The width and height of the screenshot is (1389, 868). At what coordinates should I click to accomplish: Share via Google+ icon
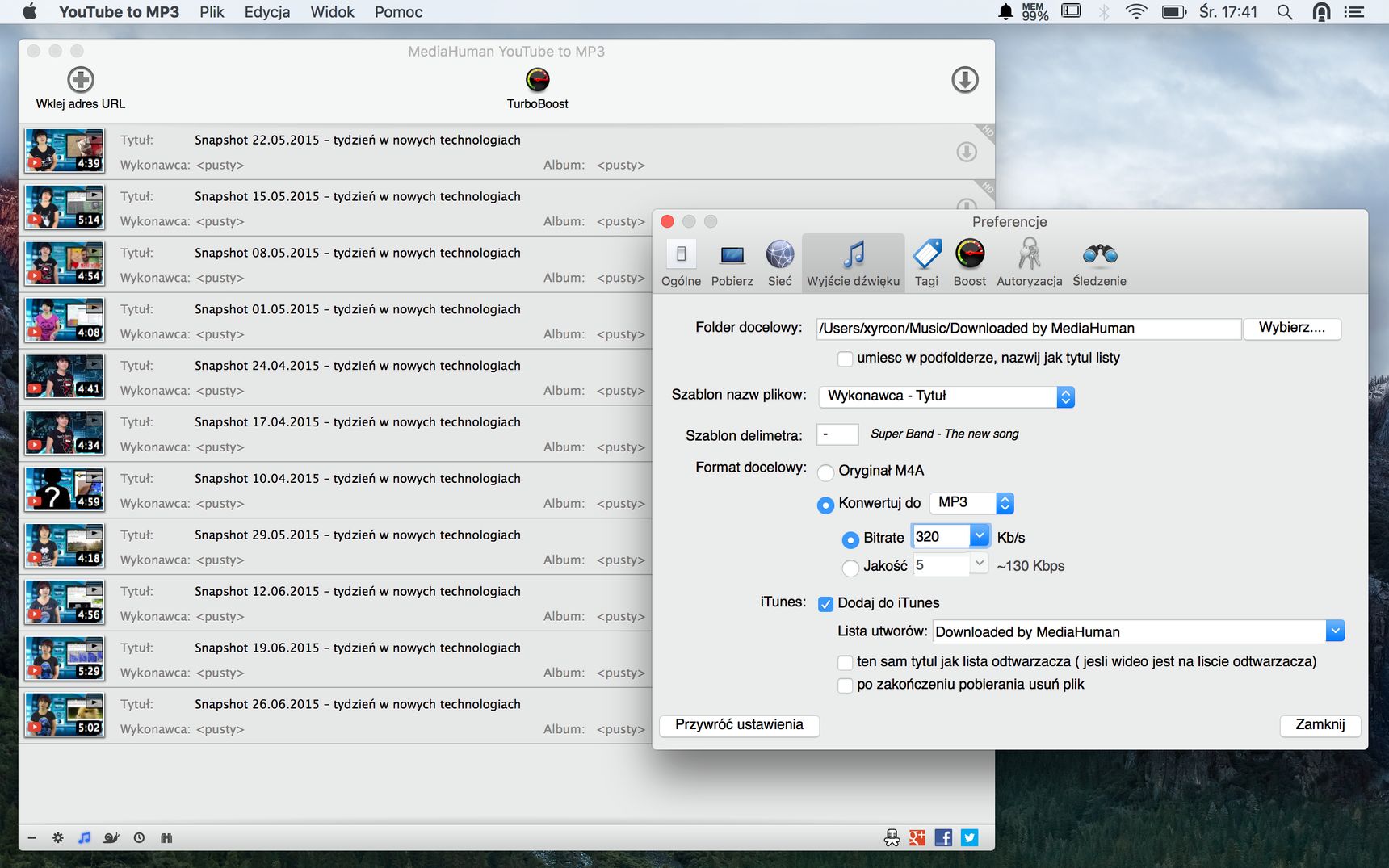coord(917,838)
